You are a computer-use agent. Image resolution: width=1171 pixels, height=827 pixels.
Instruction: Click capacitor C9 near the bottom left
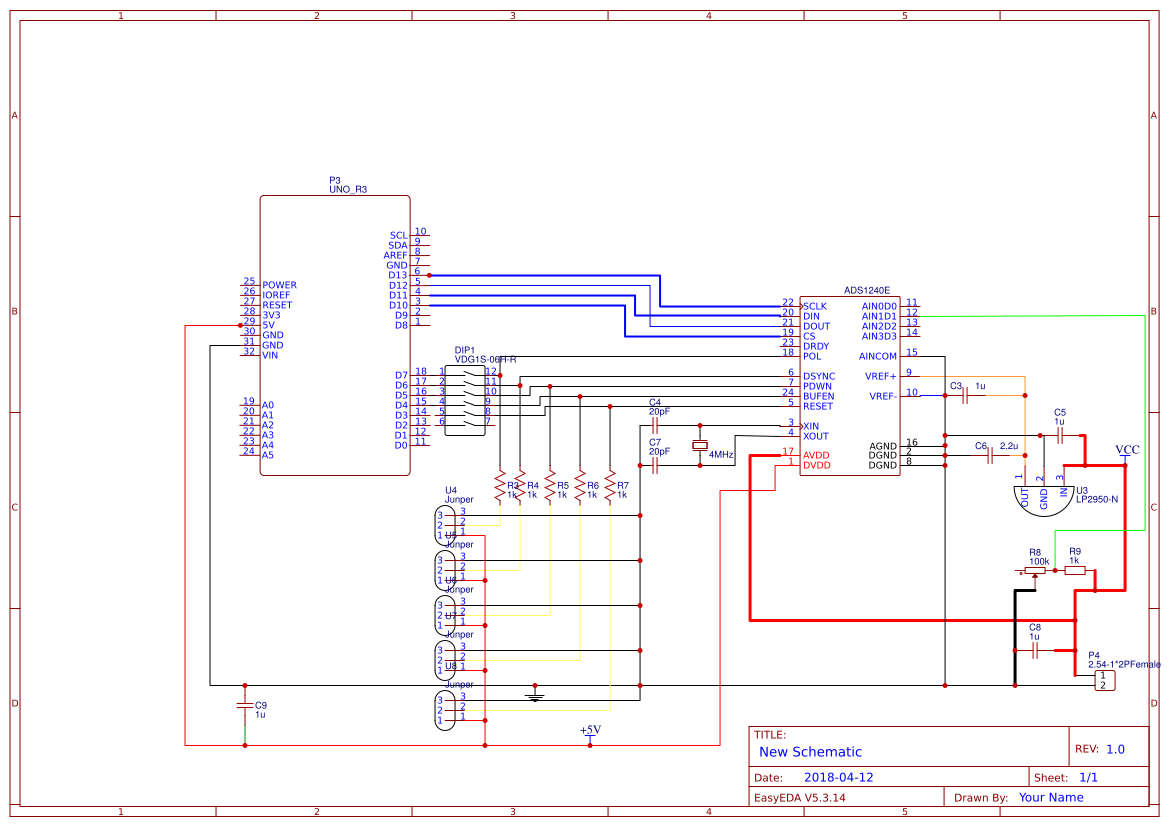point(243,707)
